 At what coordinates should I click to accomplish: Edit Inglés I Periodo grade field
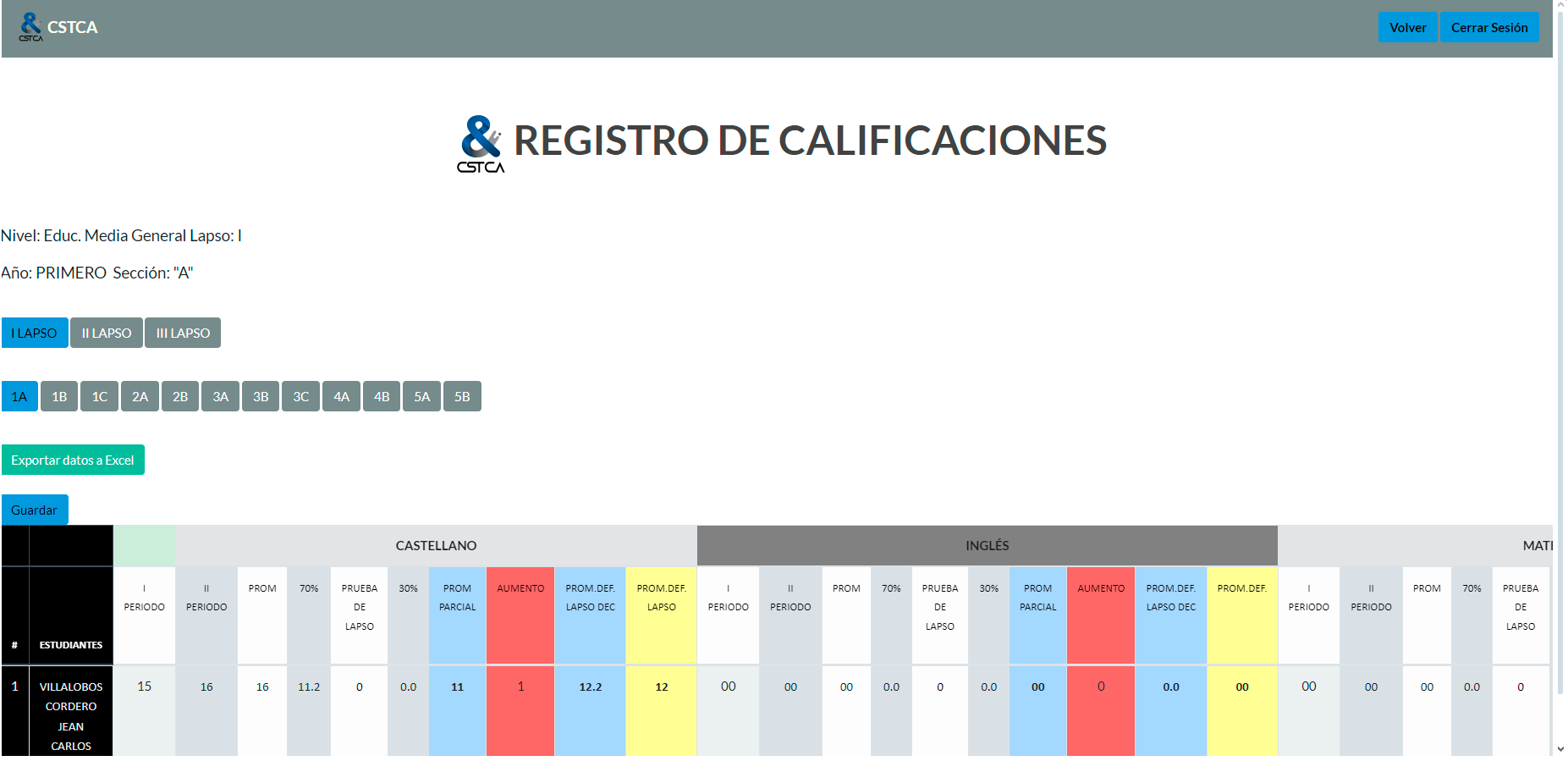click(x=728, y=687)
